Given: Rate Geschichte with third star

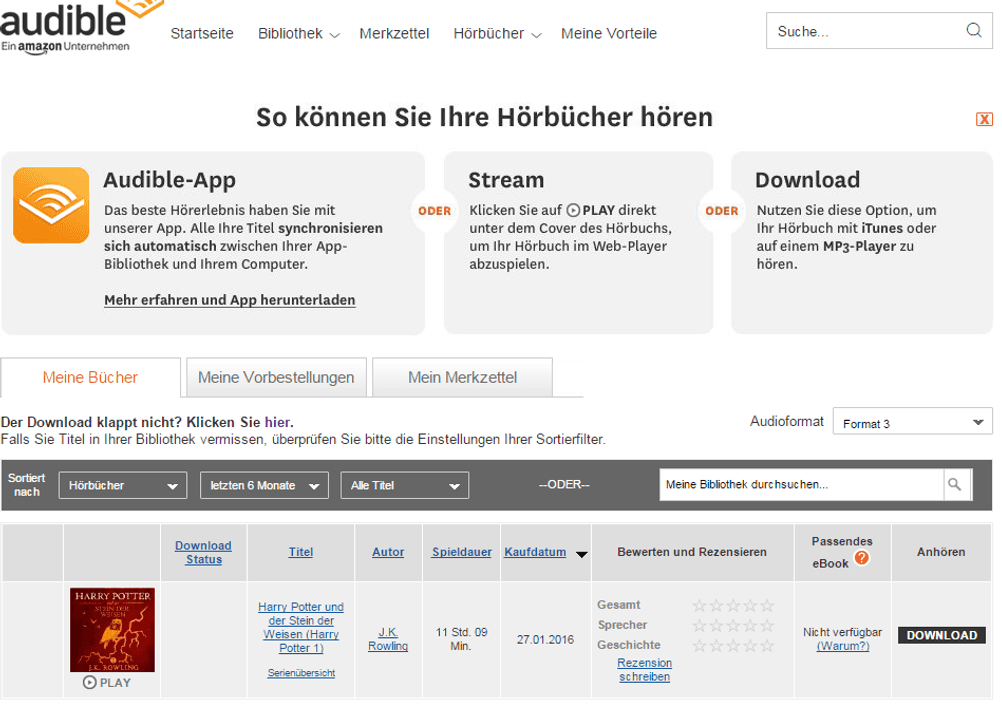Looking at the screenshot, I should 733,646.
